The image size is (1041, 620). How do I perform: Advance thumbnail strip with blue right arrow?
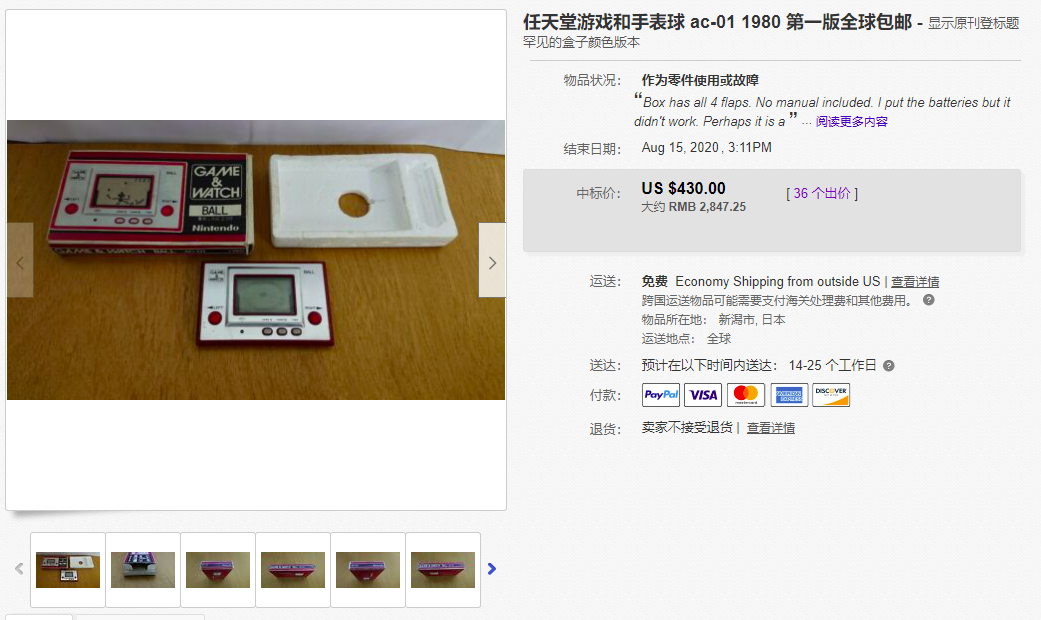pos(492,569)
